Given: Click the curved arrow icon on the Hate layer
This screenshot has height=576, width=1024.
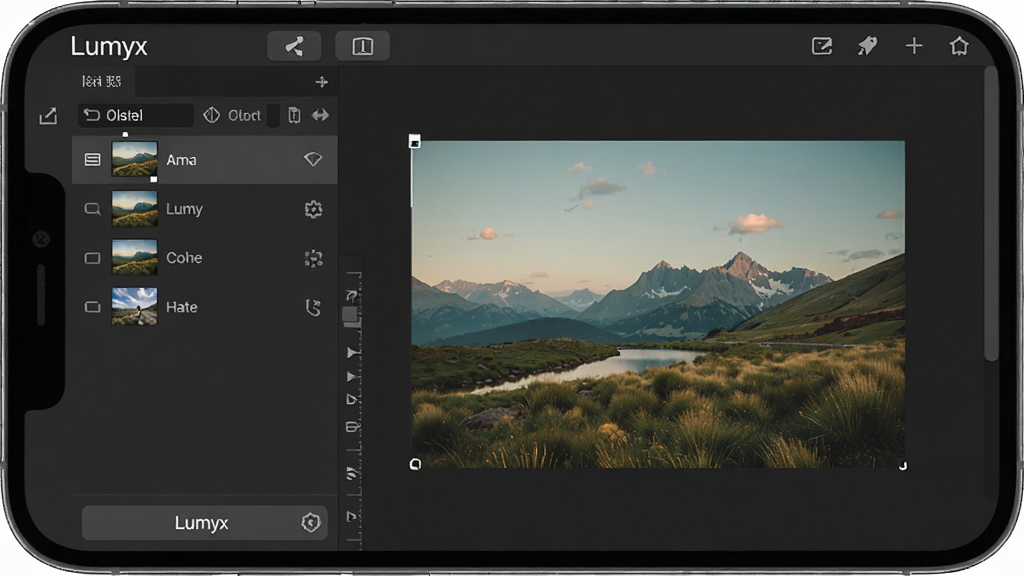Looking at the screenshot, I should pyautogui.click(x=313, y=307).
